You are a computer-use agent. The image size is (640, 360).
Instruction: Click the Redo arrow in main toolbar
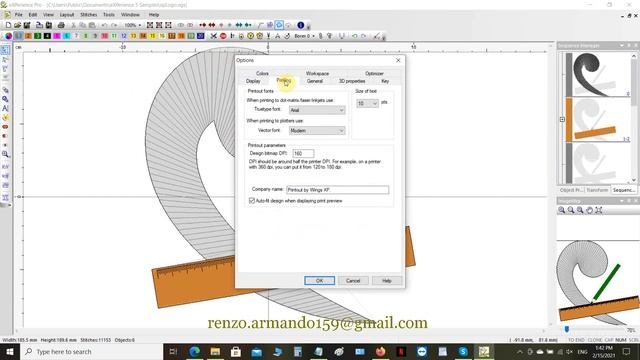click(x=114, y=25)
